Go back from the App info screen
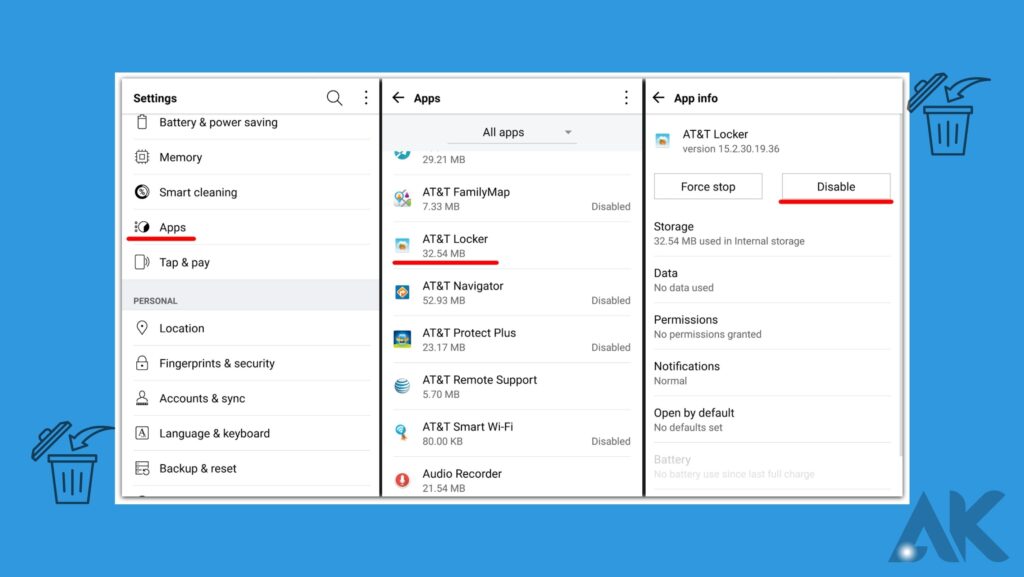Image resolution: width=1024 pixels, height=577 pixels. click(x=658, y=98)
